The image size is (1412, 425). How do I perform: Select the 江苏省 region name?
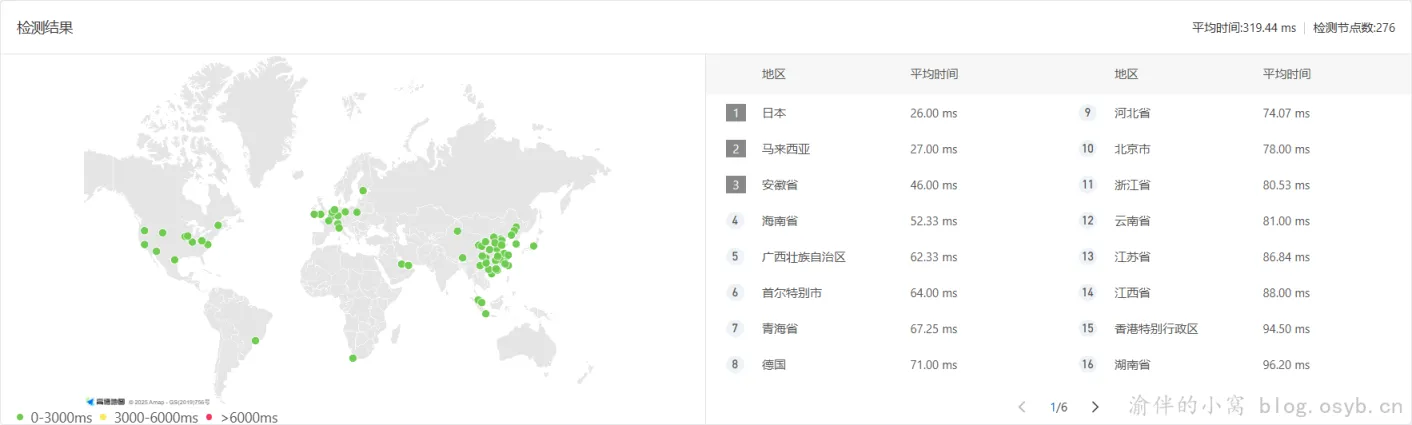point(1132,257)
